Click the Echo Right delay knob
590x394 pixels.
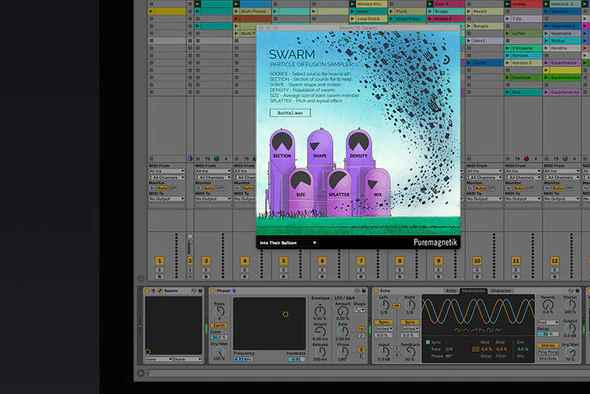pyautogui.click(x=410, y=305)
